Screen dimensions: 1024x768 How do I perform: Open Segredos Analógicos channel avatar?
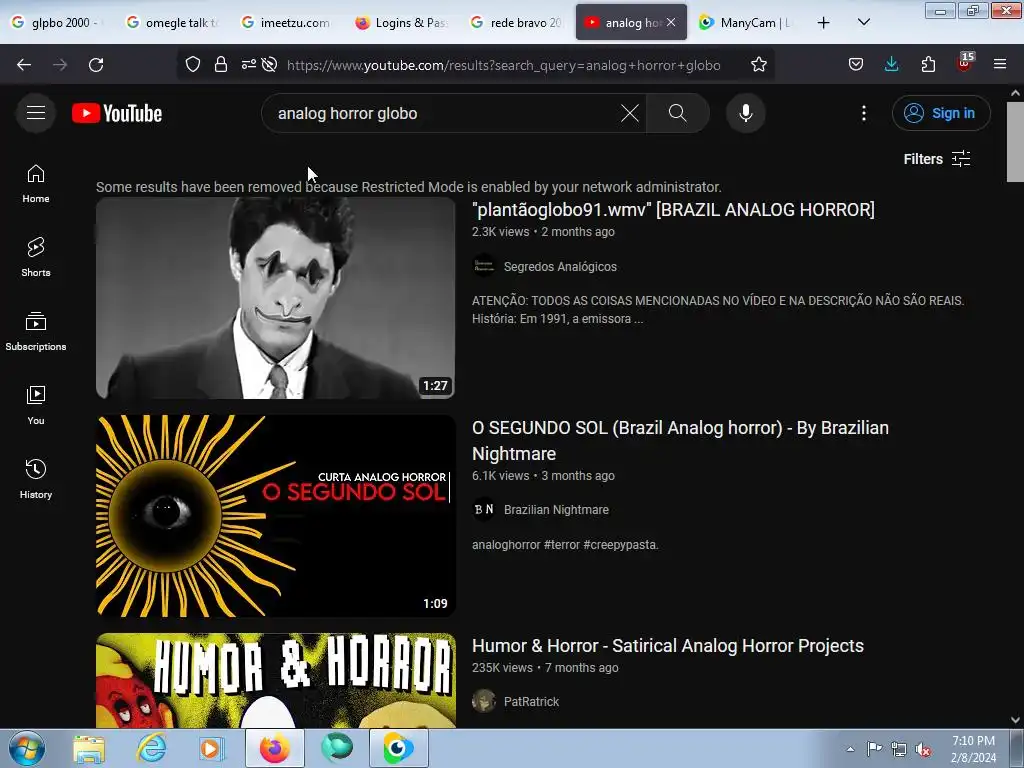click(x=484, y=266)
